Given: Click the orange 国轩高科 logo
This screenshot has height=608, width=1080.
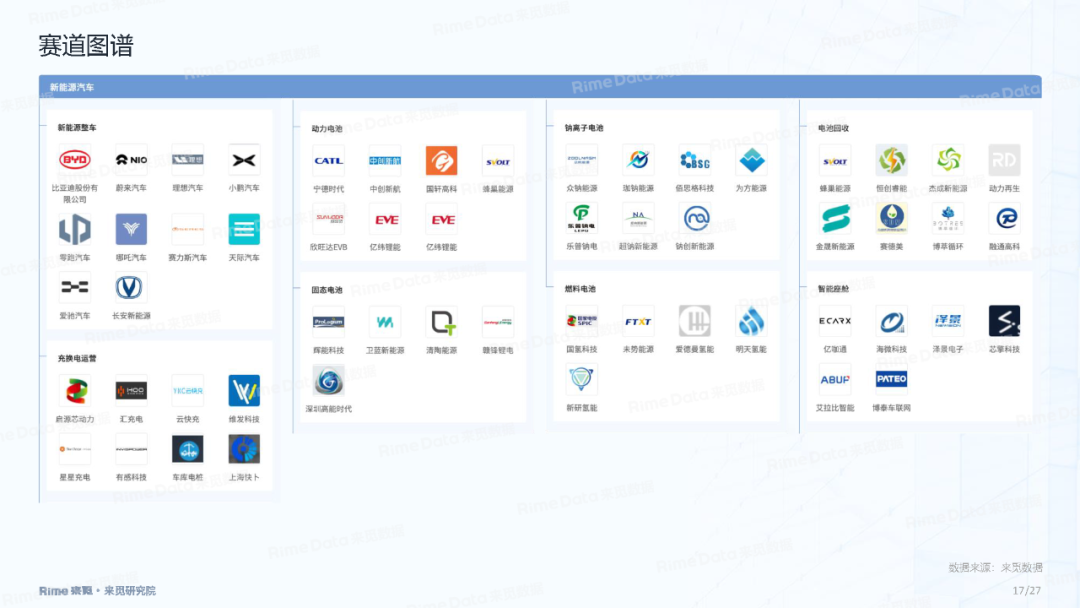Looking at the screenshot, I should tap(441, 161).
